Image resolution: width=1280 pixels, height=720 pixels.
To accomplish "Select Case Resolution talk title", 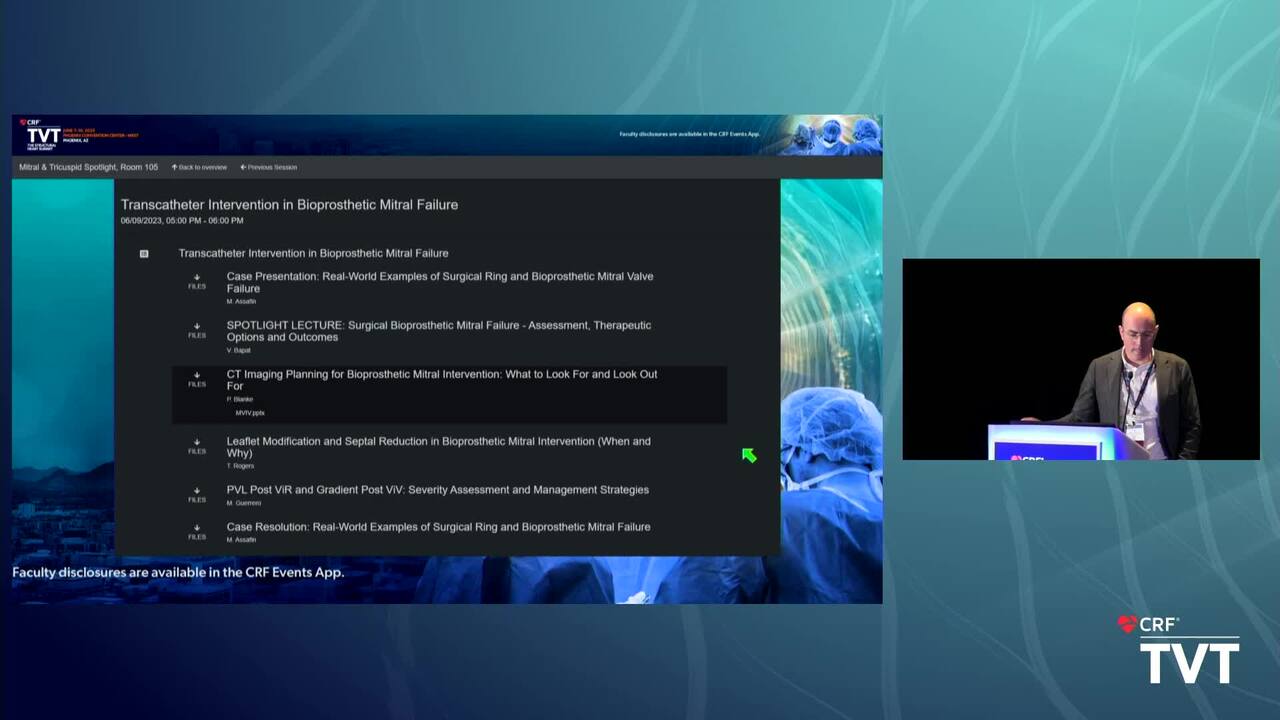I will 439,527.
